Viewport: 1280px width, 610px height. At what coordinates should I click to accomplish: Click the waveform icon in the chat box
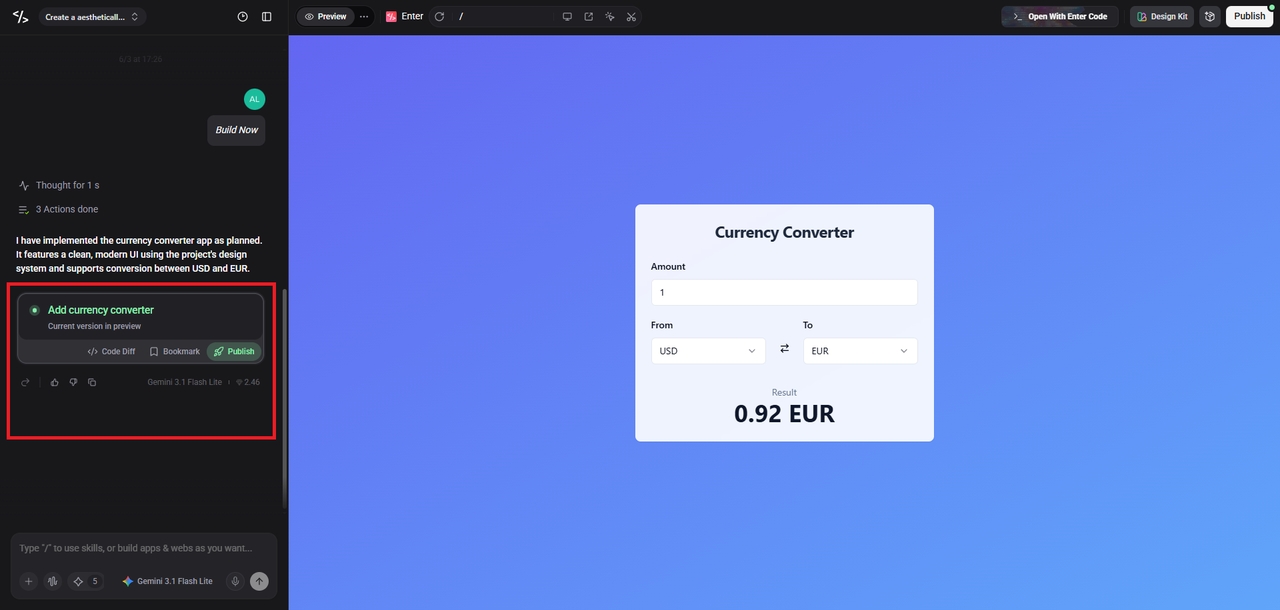pyautogui.click(x=52, y=581)
